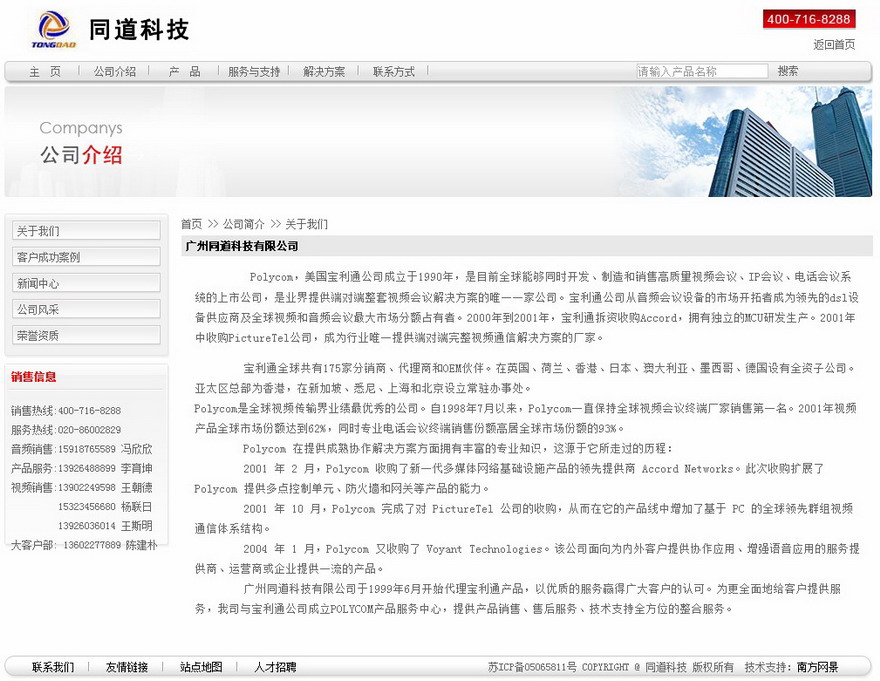The height and width of the screenshot is (681, 880).
Task: Select 公司风采 in the sidebar
Action: pos(86,309)
